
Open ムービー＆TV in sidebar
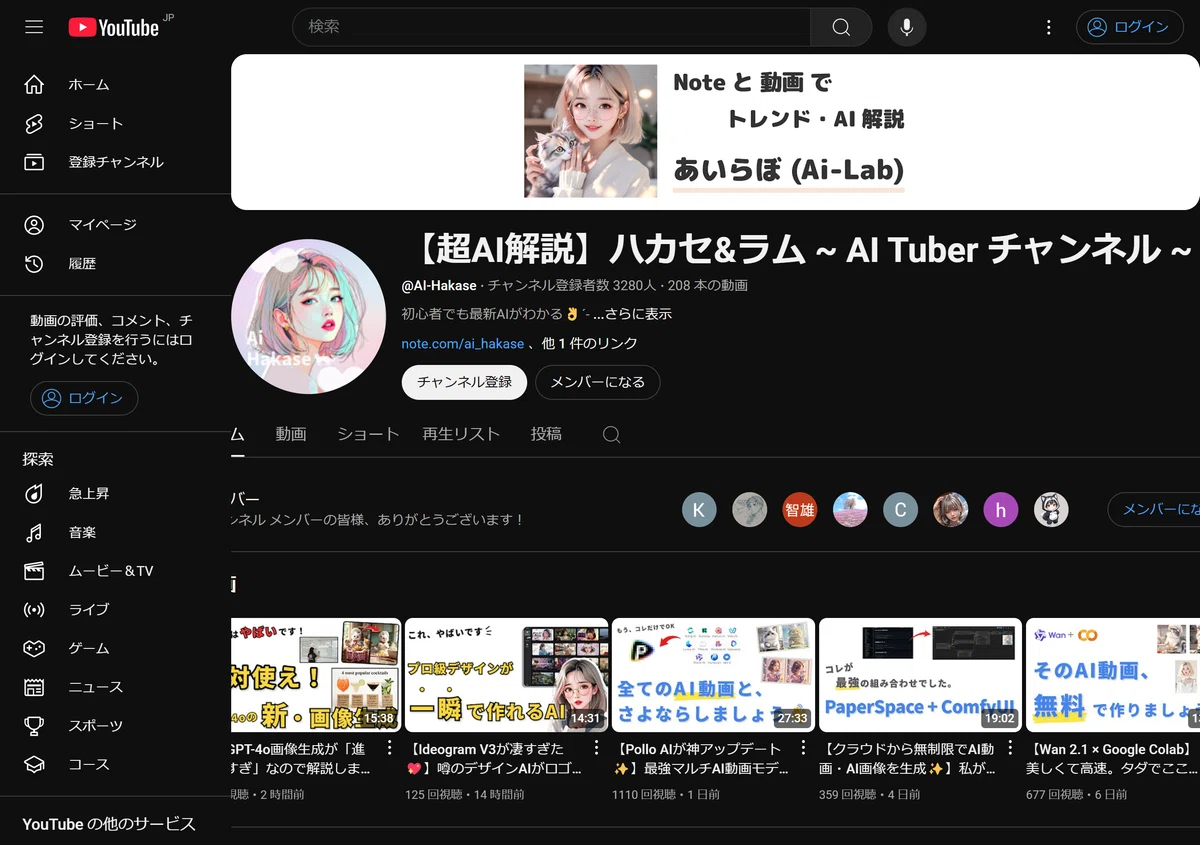coord(115,571)
